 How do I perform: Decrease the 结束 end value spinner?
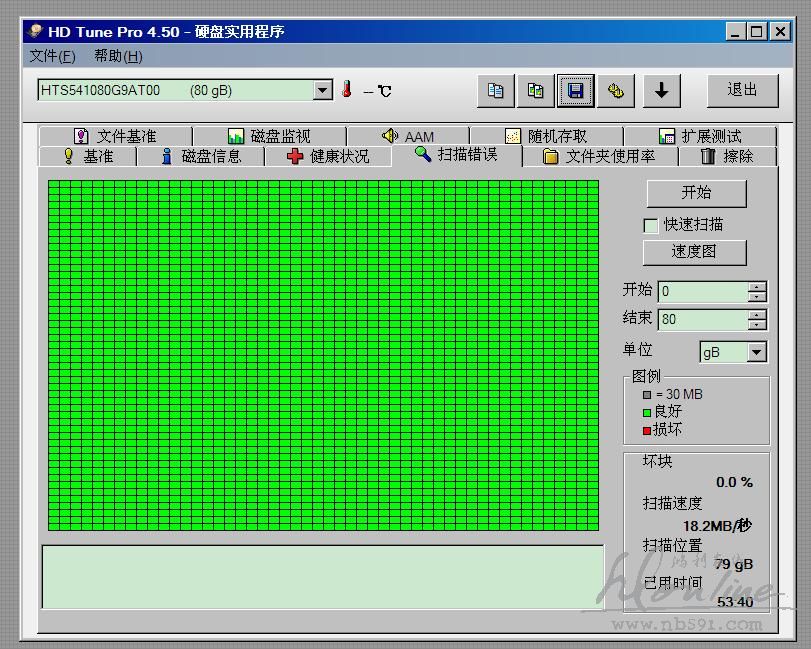coord(757,325)
